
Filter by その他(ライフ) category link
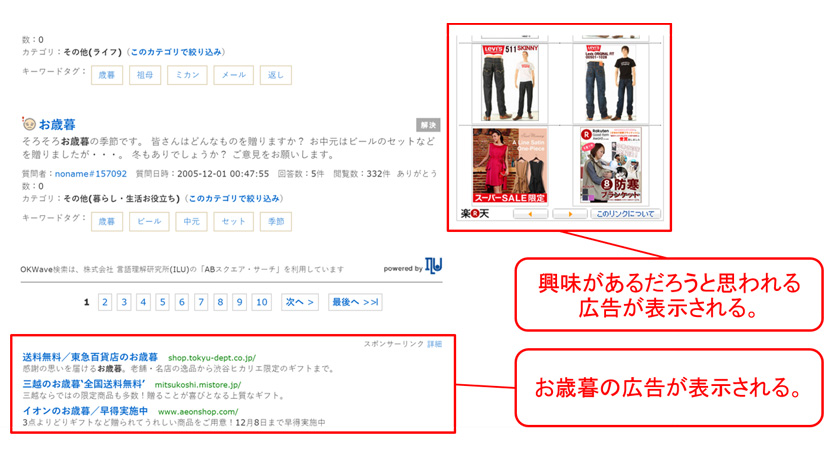(177, 52)
